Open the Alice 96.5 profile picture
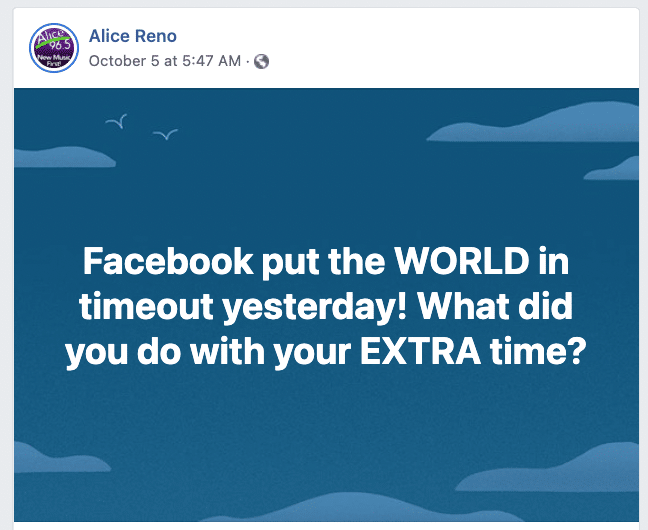This screenshot has width=648, height=530. 53,48
